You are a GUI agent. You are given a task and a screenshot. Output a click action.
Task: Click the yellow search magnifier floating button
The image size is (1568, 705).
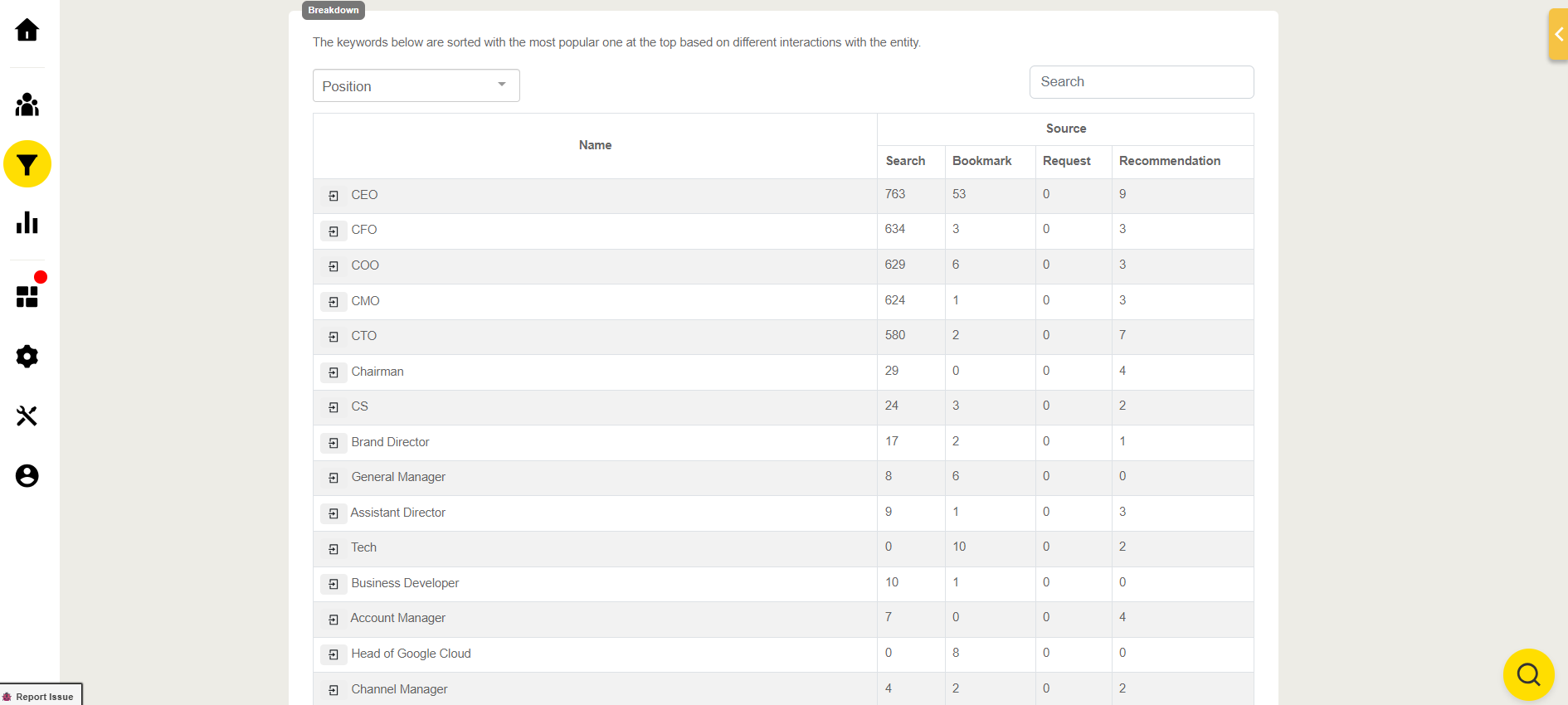pos(1528,674)
